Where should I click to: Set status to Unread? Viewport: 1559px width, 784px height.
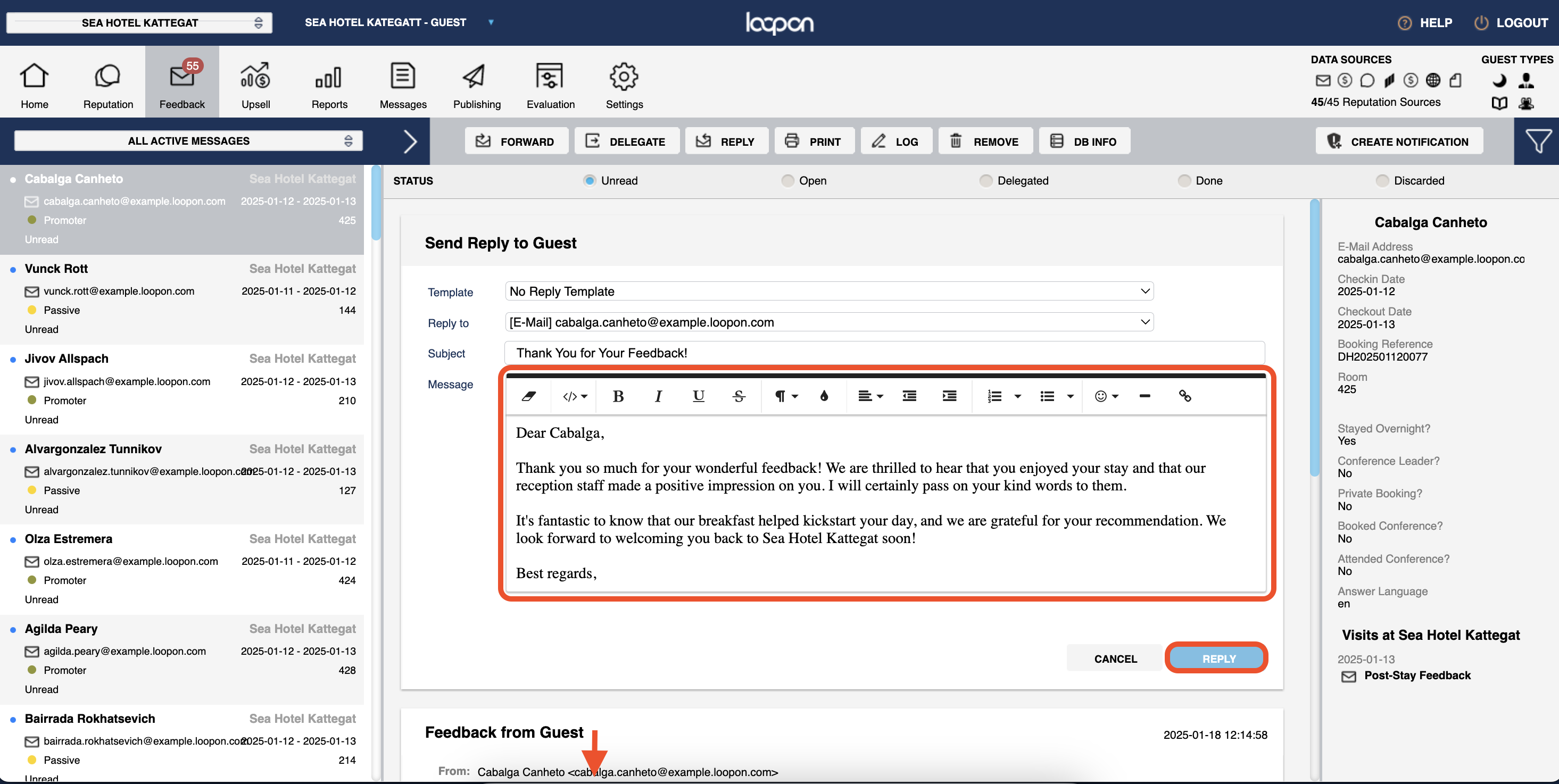pos(589,181)
